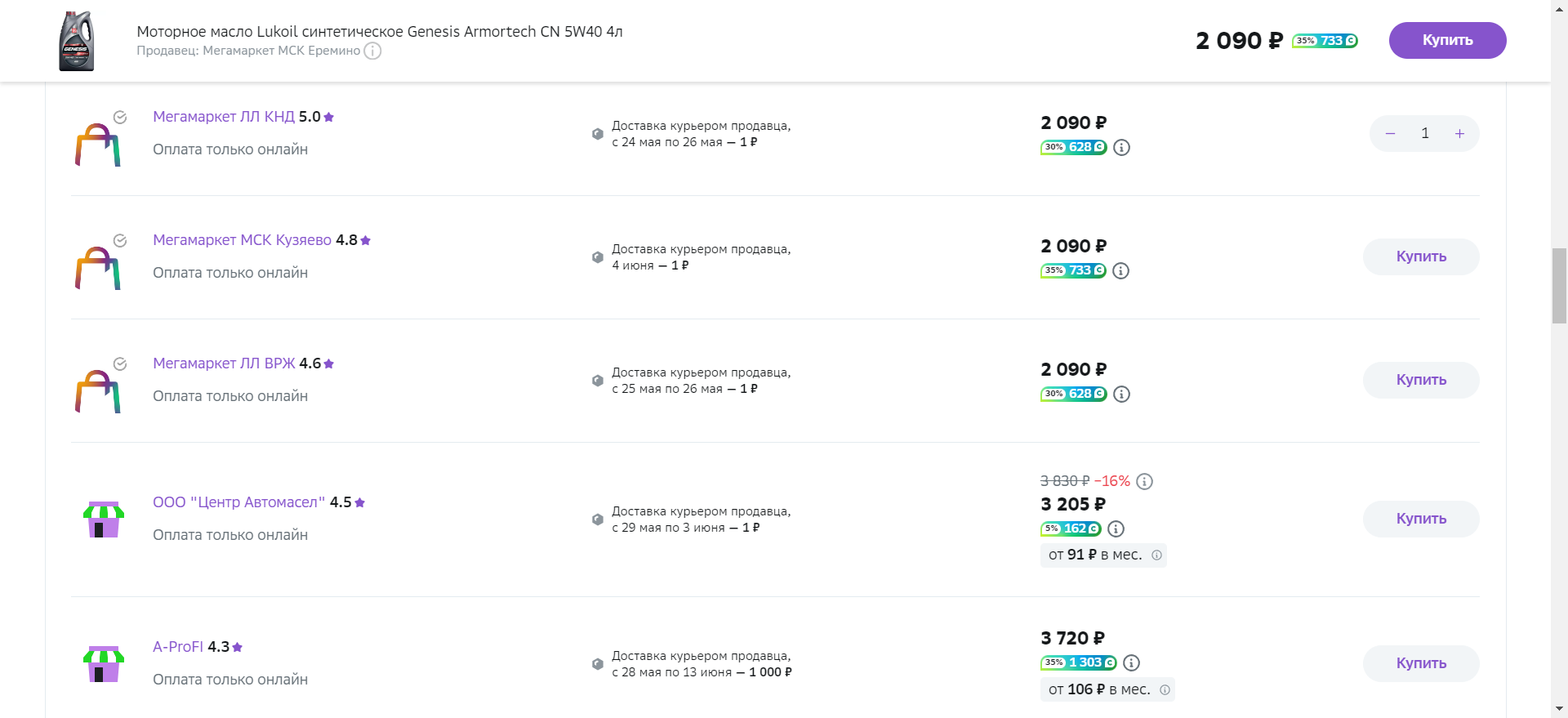This screenshot has height=718, width=1568.
Task: Open the Мегамаркет ЛЛ КНД seller link
Action: 224,117
